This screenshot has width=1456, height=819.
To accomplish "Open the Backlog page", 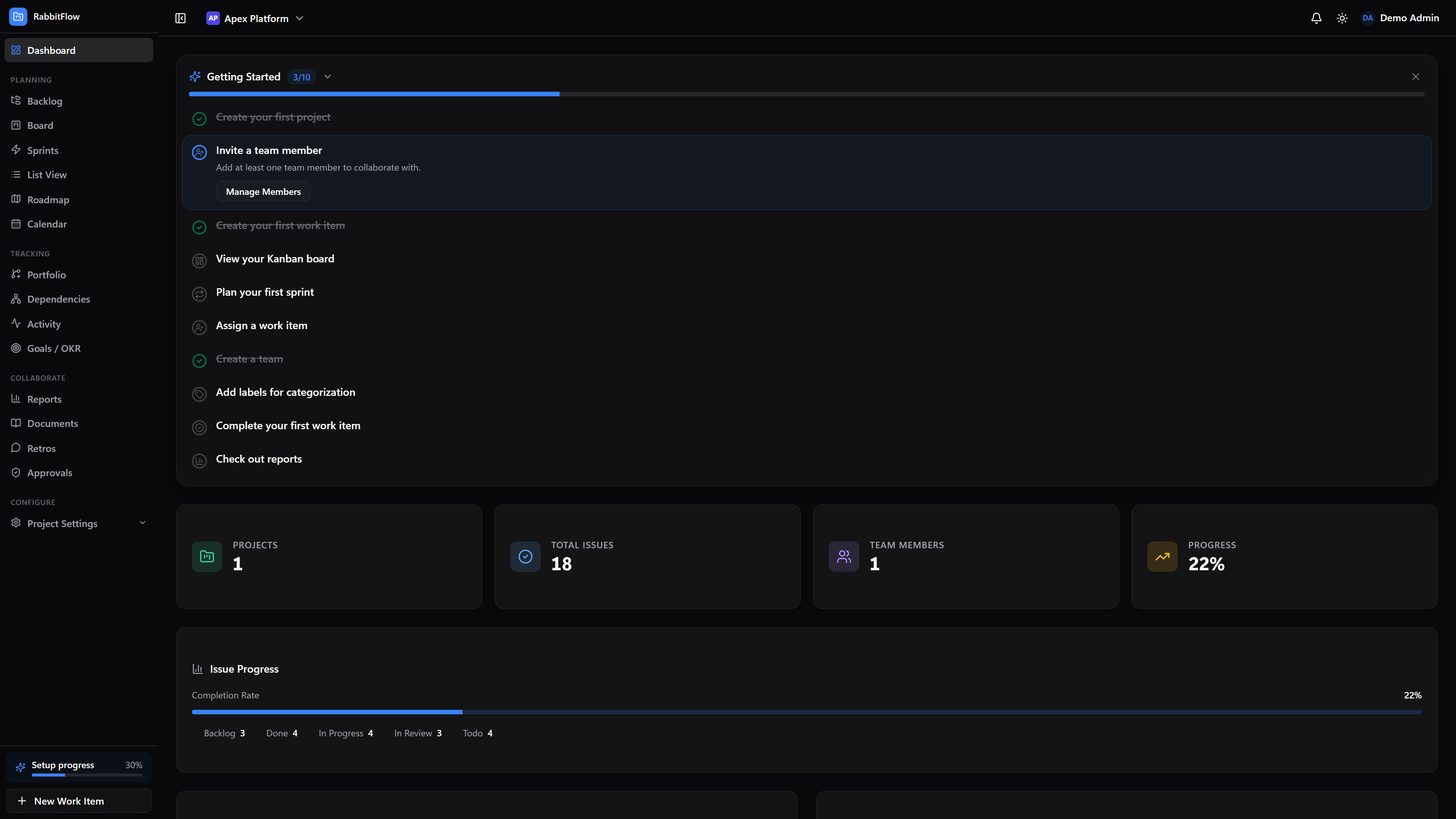I will pyautogui.click(x=78, y=101).
